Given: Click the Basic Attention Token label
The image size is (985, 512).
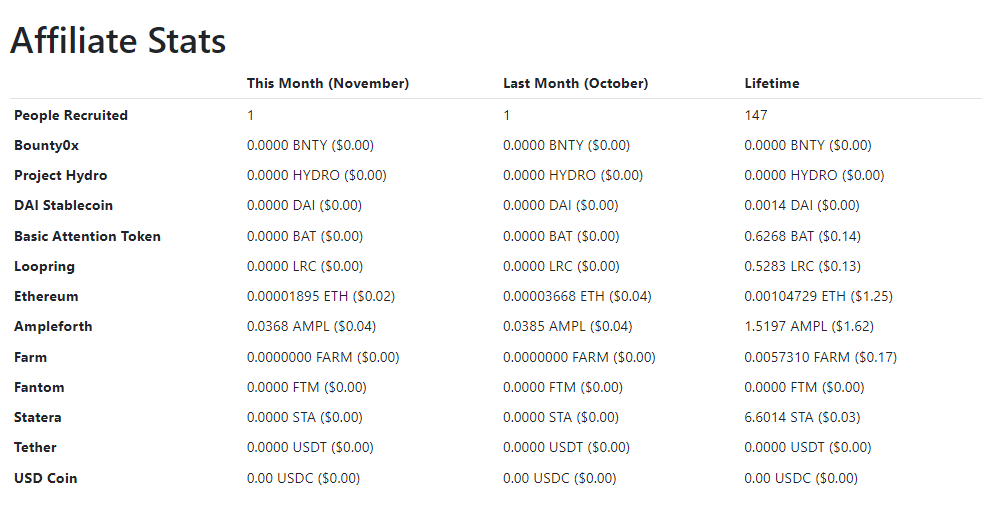Looking at the screenshot, I should (x=87, y=236).
